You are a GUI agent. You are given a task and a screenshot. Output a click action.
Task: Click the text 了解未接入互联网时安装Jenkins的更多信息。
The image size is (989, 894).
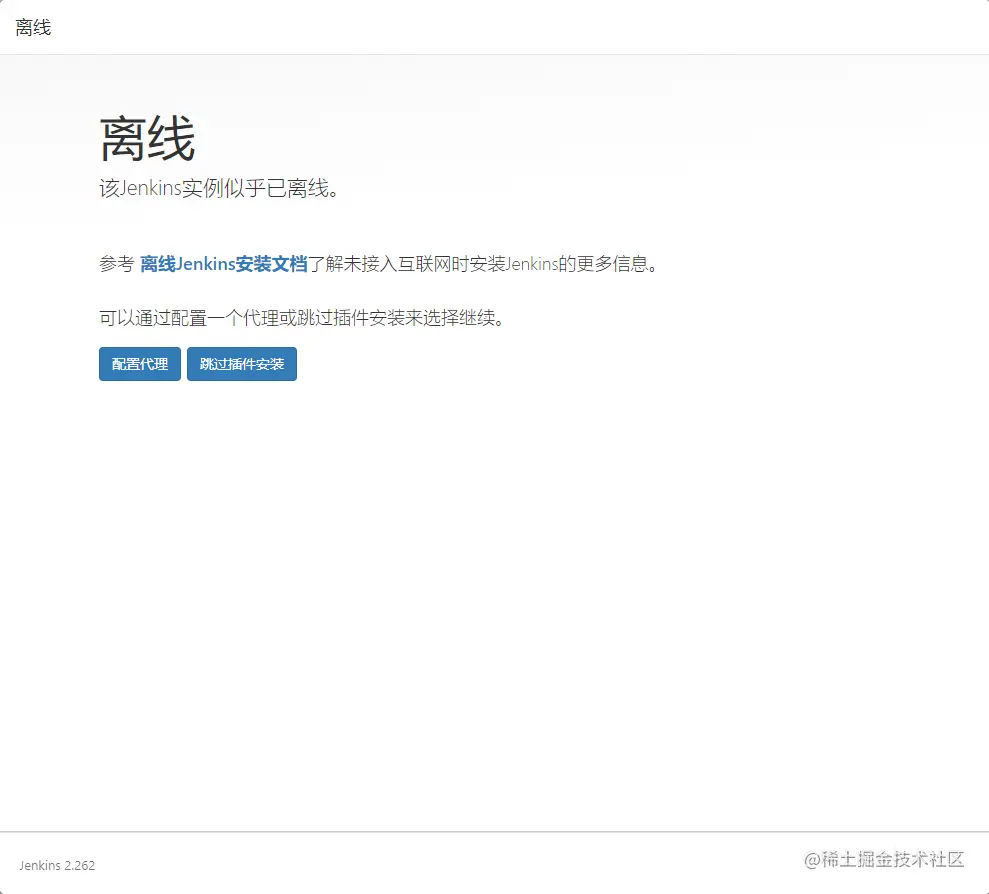[483, 264]
